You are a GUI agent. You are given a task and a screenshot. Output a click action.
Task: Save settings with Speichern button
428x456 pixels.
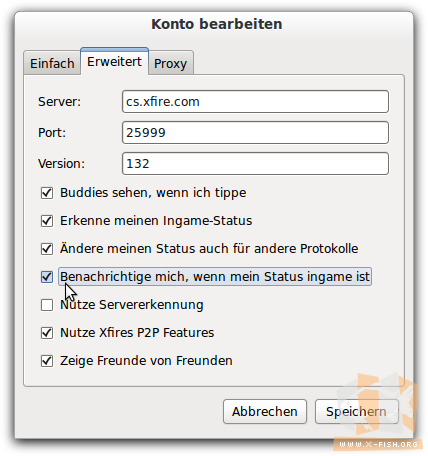356,412
